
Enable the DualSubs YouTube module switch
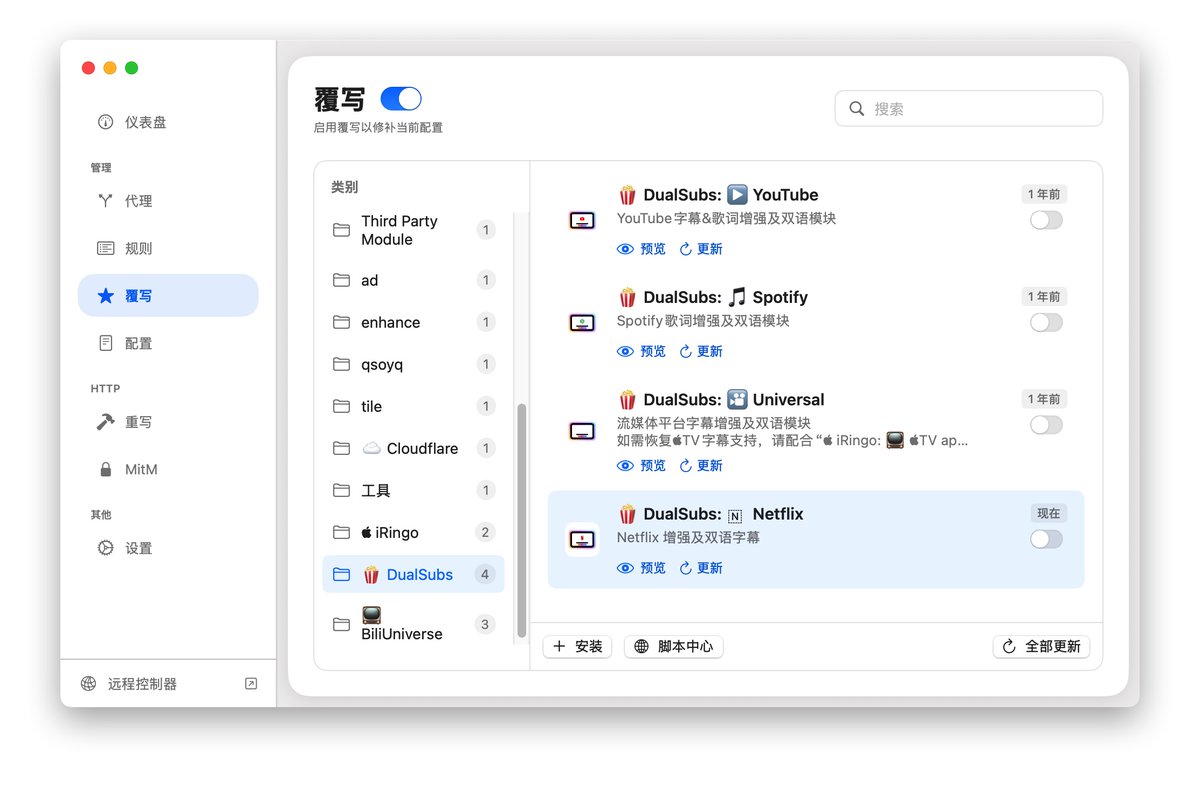pos(1046,220)
